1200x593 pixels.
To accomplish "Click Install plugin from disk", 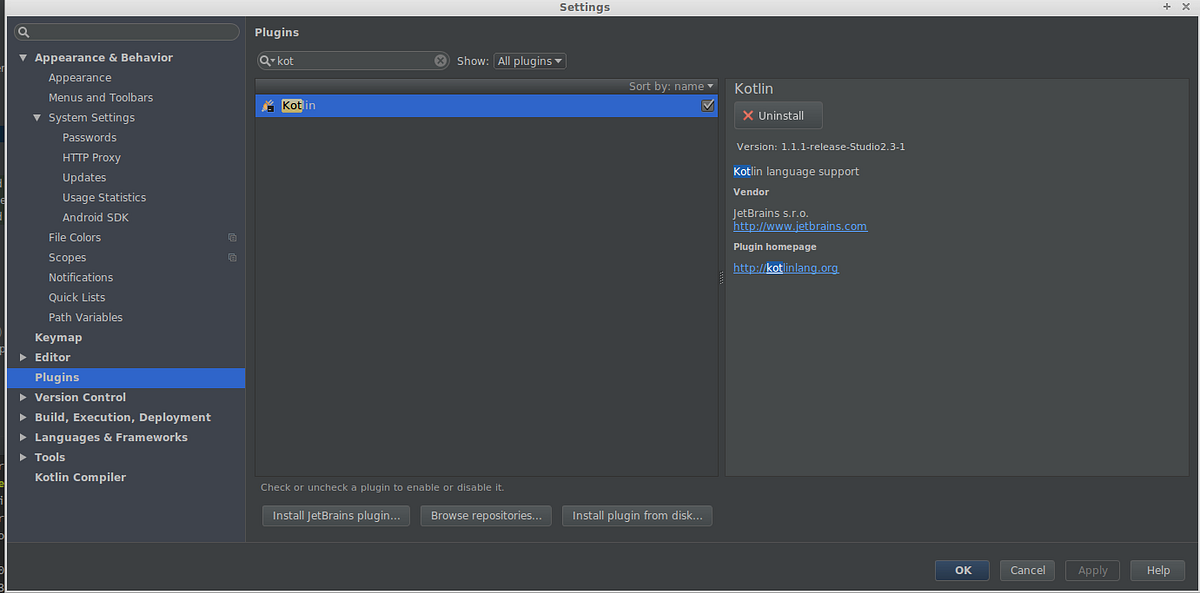I will [637, 515].
